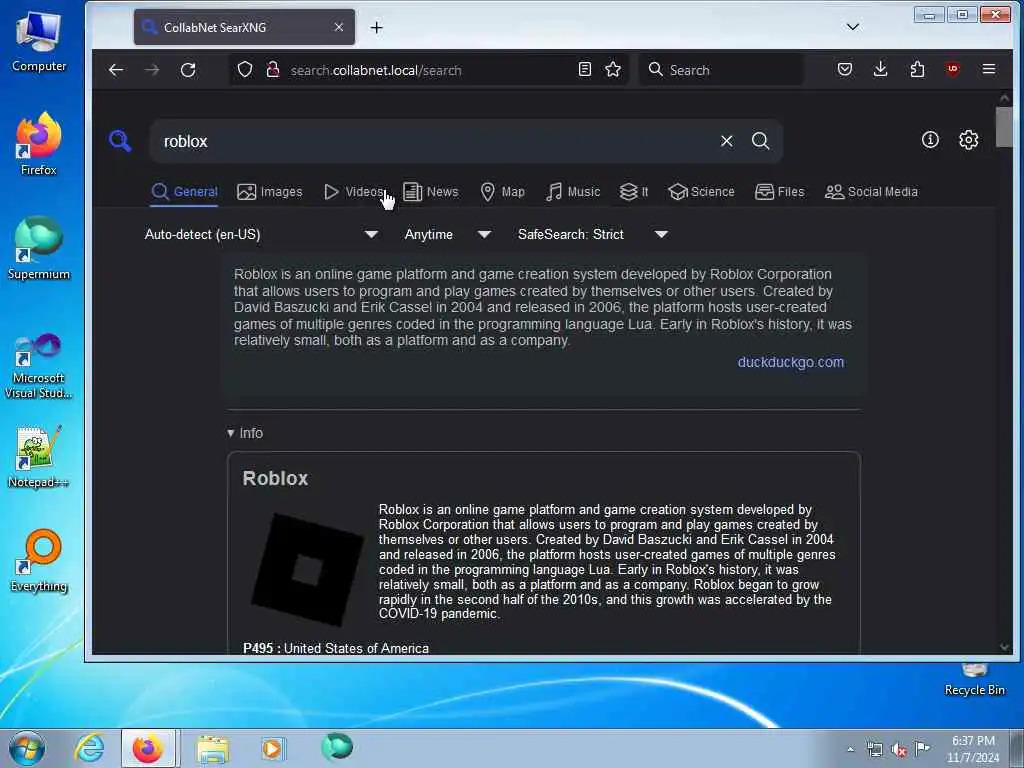This screenshot has width=1024, height=768.
Task: Launch Internet Explorer from taskbar
Action: tap(89, 748)
